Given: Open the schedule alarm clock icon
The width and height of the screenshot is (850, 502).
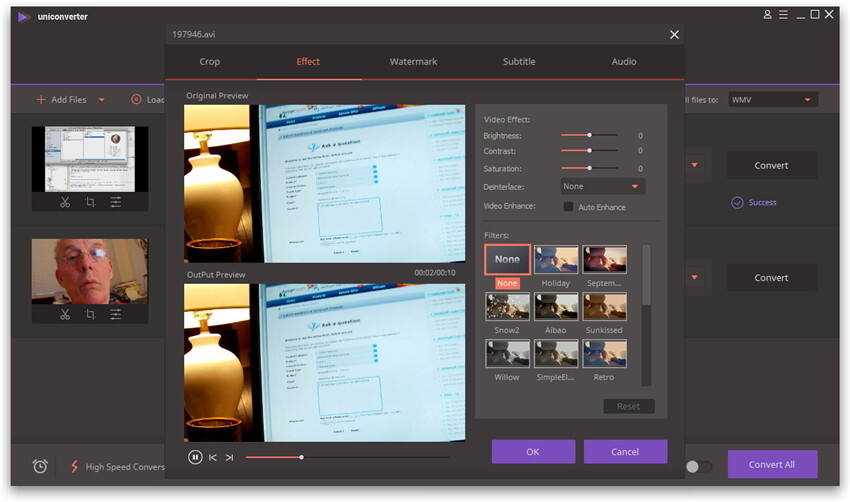Looking at the screenshot, I should (40, 466).
